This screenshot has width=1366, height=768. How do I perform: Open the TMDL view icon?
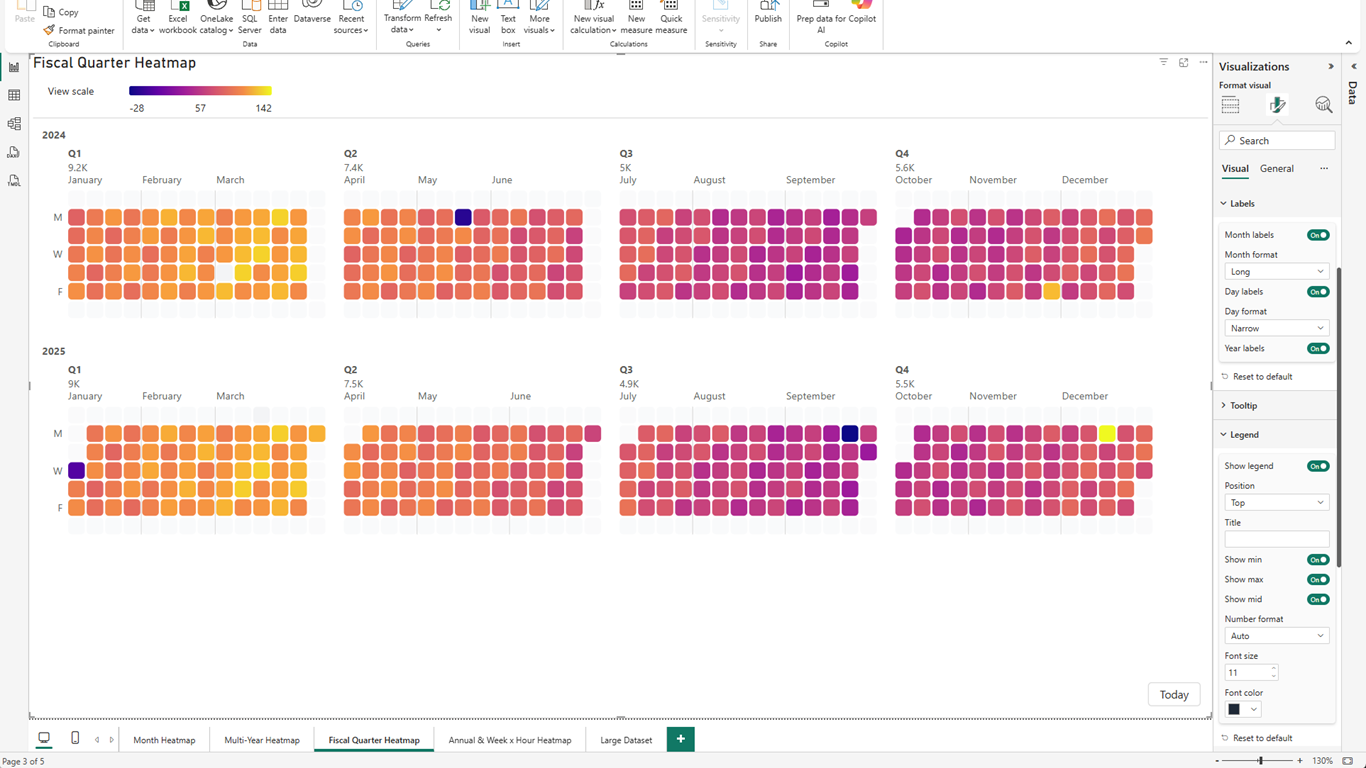[14, 181]
